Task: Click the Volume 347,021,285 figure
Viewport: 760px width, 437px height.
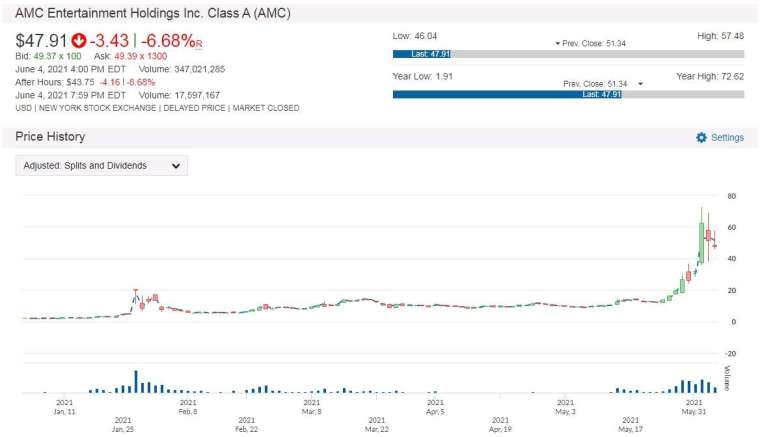Action: (x=182, y=69)
